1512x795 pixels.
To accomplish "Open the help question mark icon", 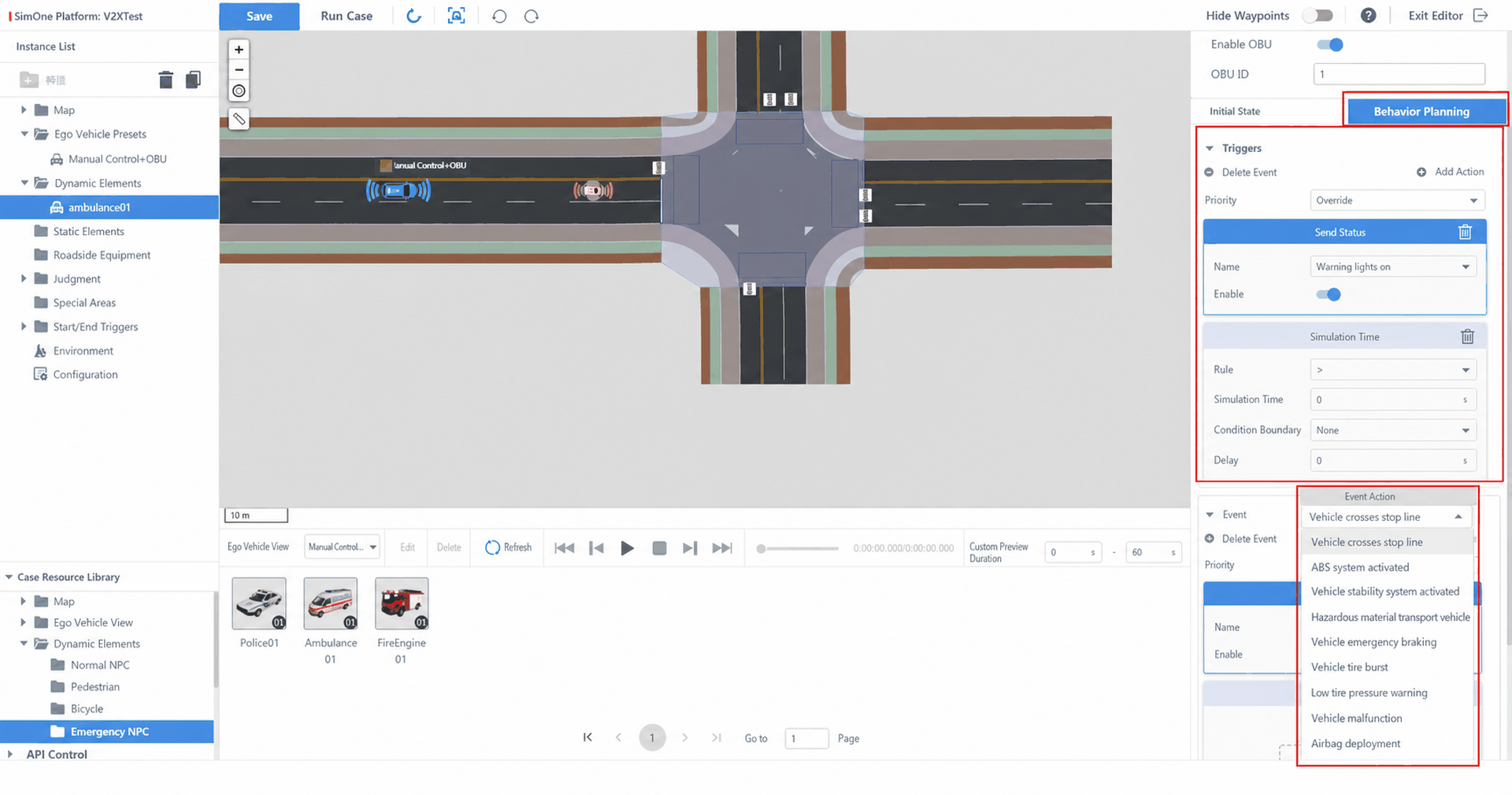I will 1369,15.
